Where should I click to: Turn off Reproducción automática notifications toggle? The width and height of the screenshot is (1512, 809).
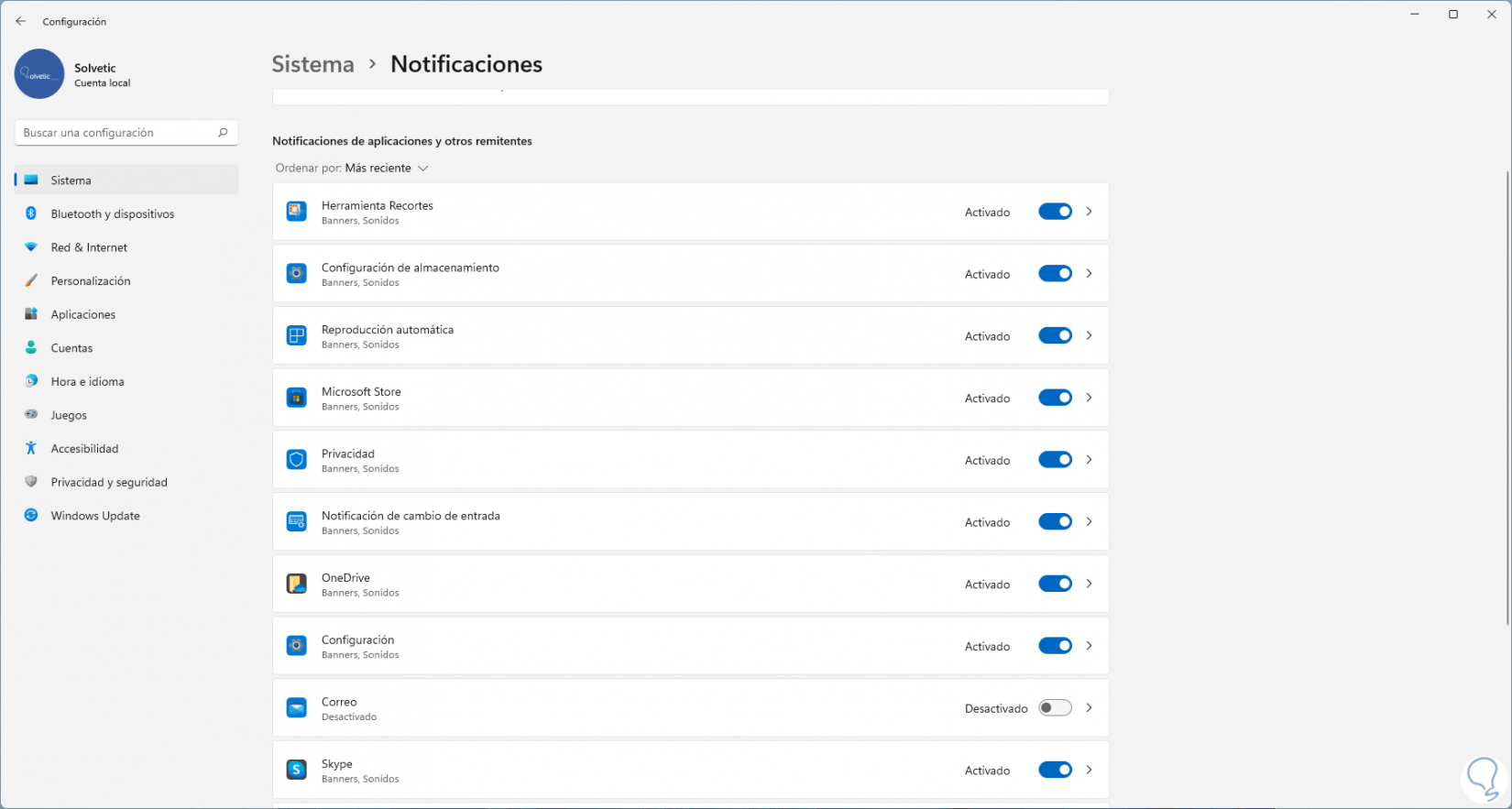(x=1055, y=335)
